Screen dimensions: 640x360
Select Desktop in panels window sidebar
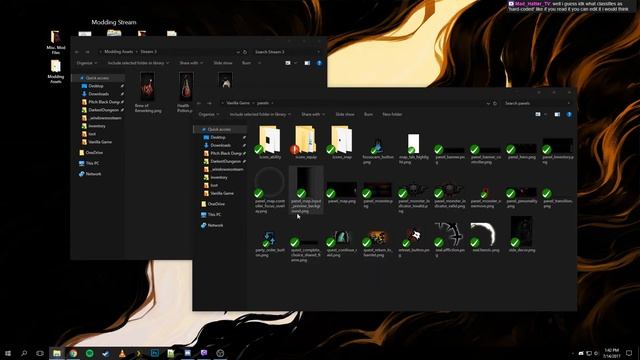[218, 138]
